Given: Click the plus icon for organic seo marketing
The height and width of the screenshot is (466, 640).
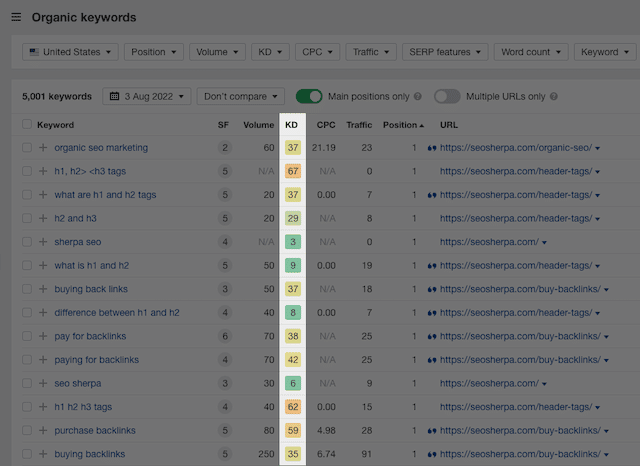Looking at the screenshot, I should pos(43,148).
